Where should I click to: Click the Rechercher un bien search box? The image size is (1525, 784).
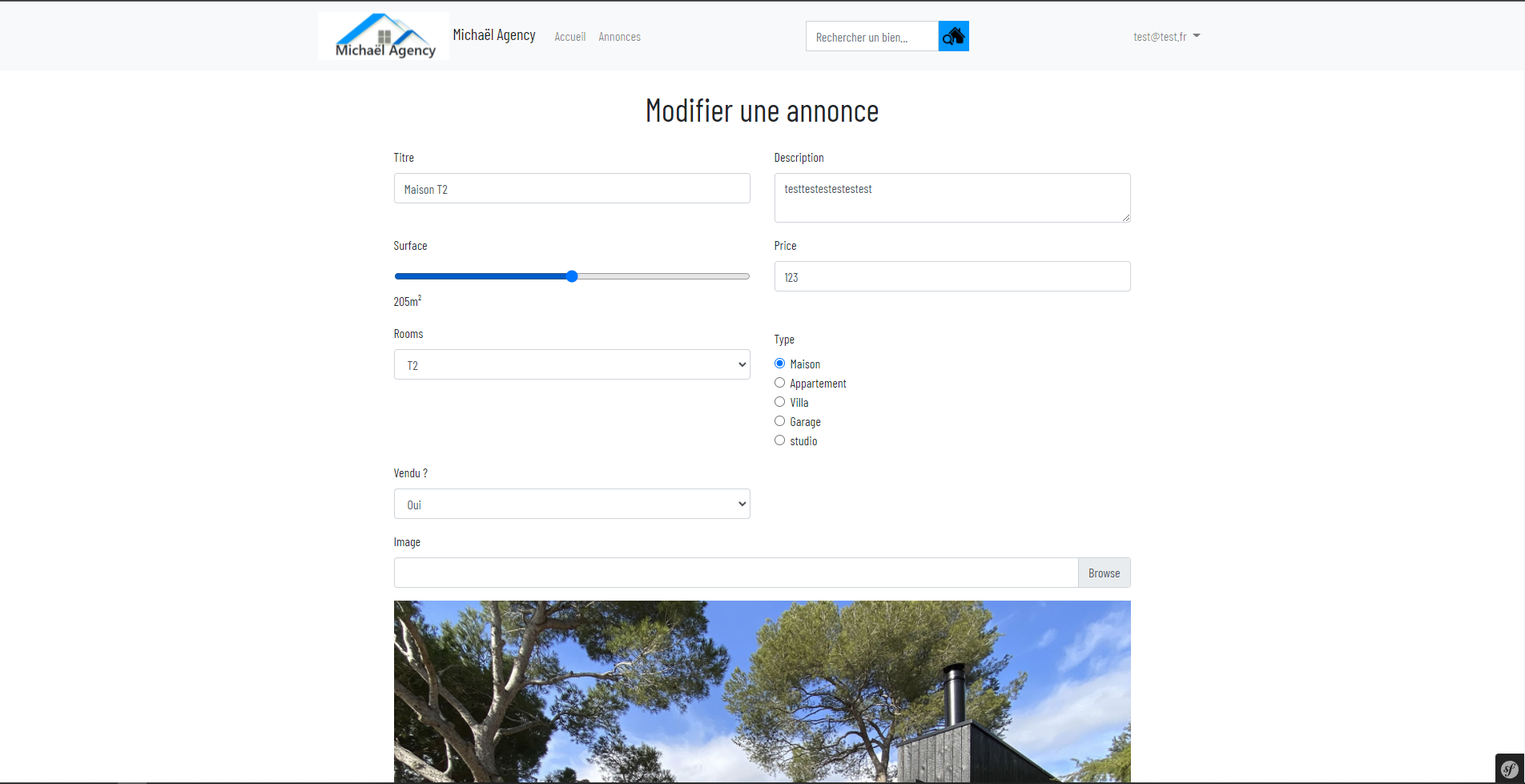click(871, 37)
